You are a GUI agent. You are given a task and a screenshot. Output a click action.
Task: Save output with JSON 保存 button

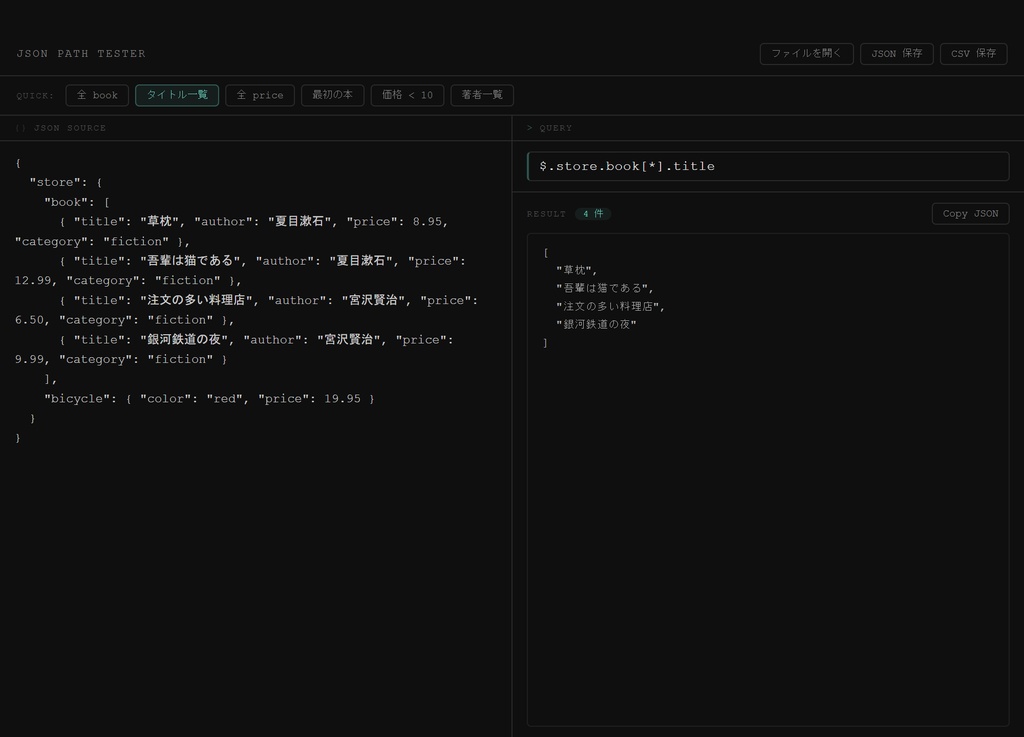point(897,54)
